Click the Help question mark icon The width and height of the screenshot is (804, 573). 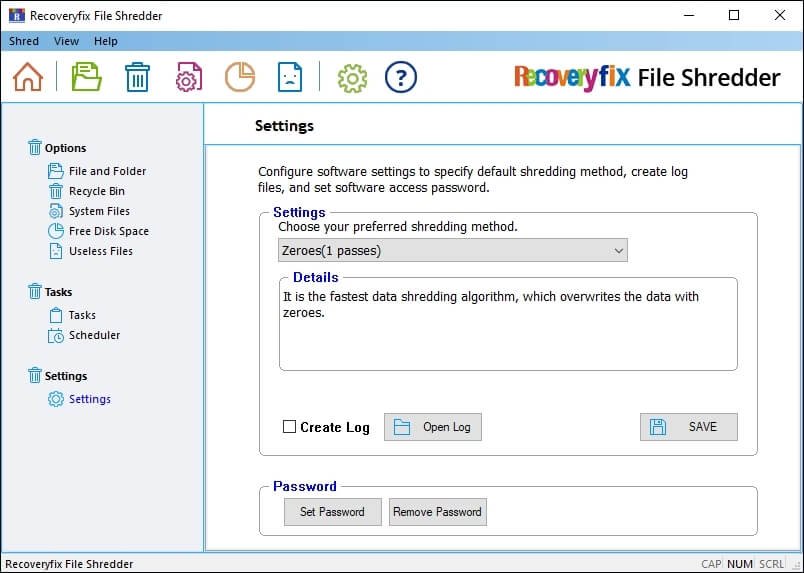(x=400, y=77)
